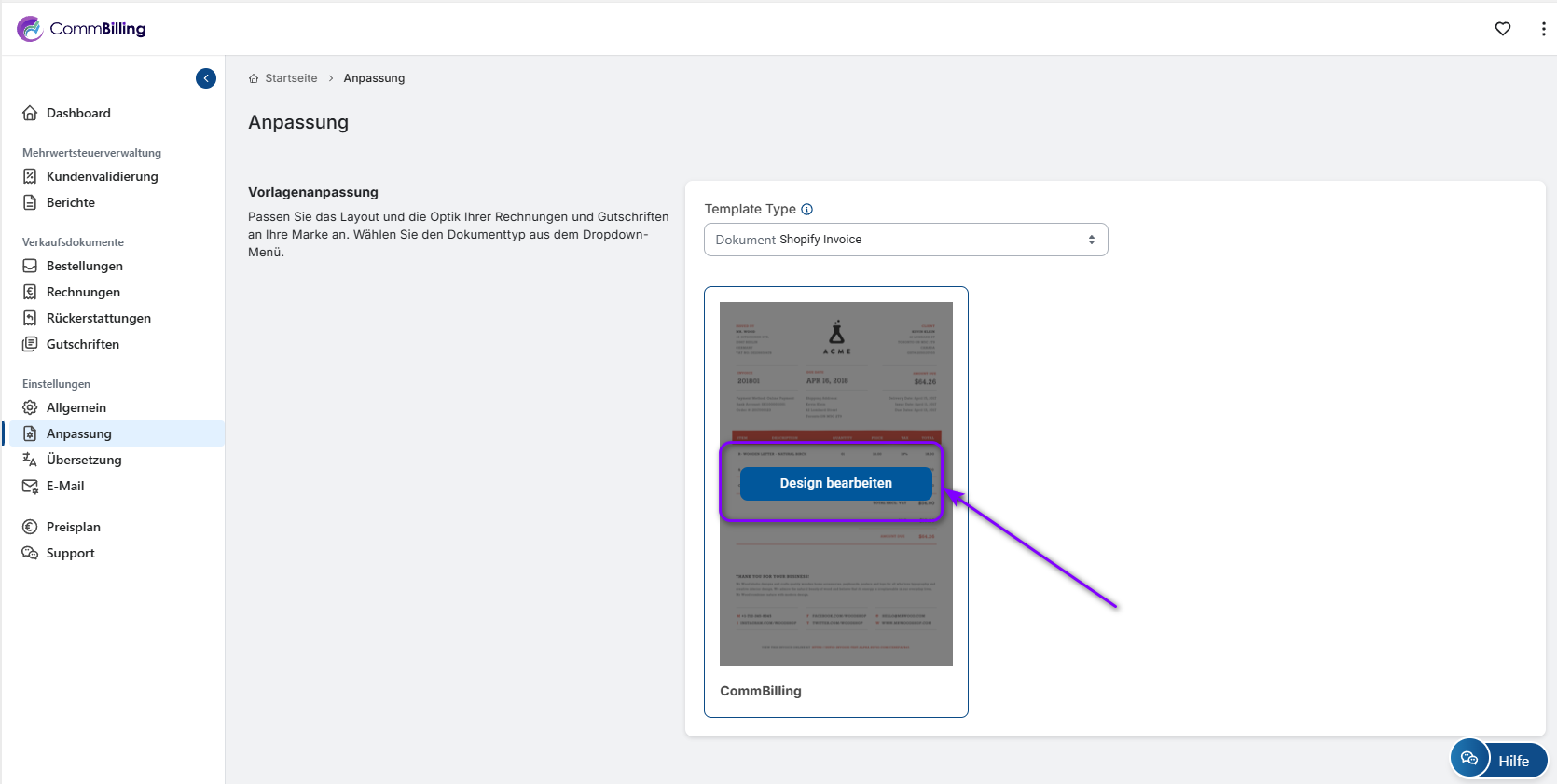1557x784 pixels.
Task: Go to Bestellungen
Action: coord(85,266)
